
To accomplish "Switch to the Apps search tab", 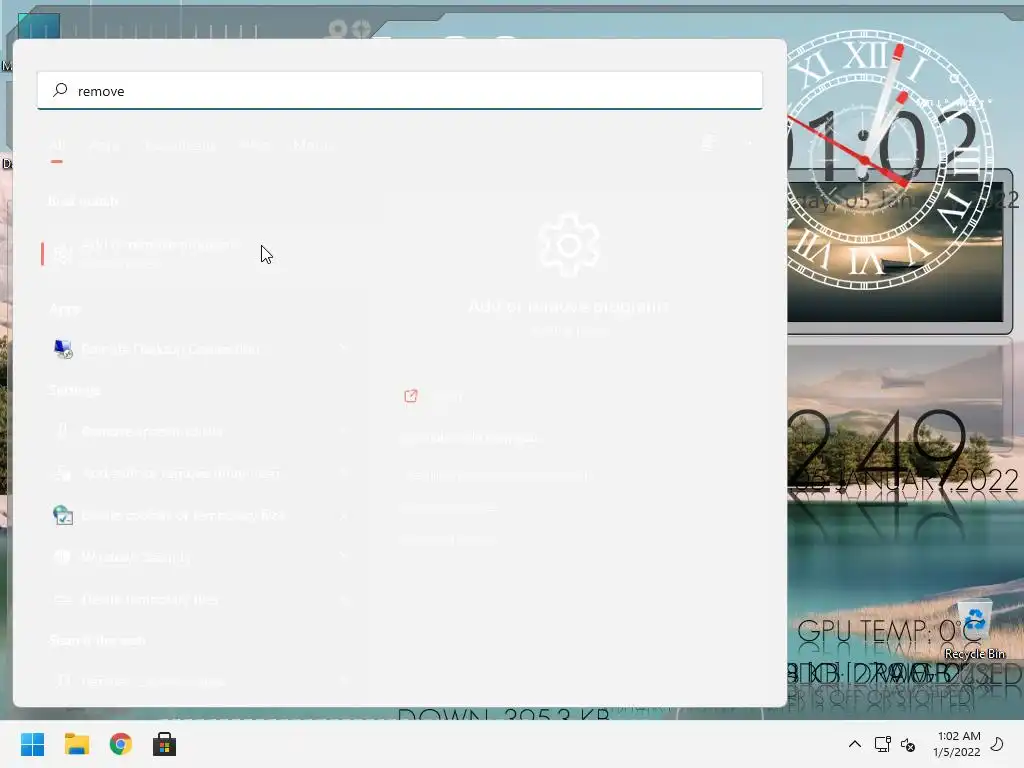I will click(104, 145).
